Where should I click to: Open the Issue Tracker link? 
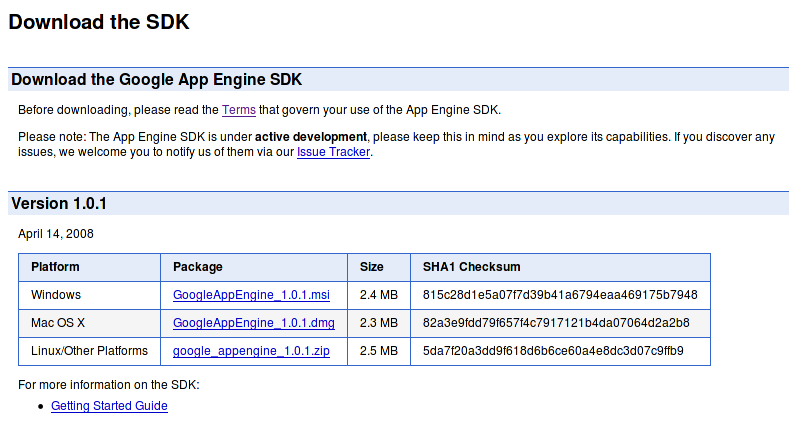point(333,152)
